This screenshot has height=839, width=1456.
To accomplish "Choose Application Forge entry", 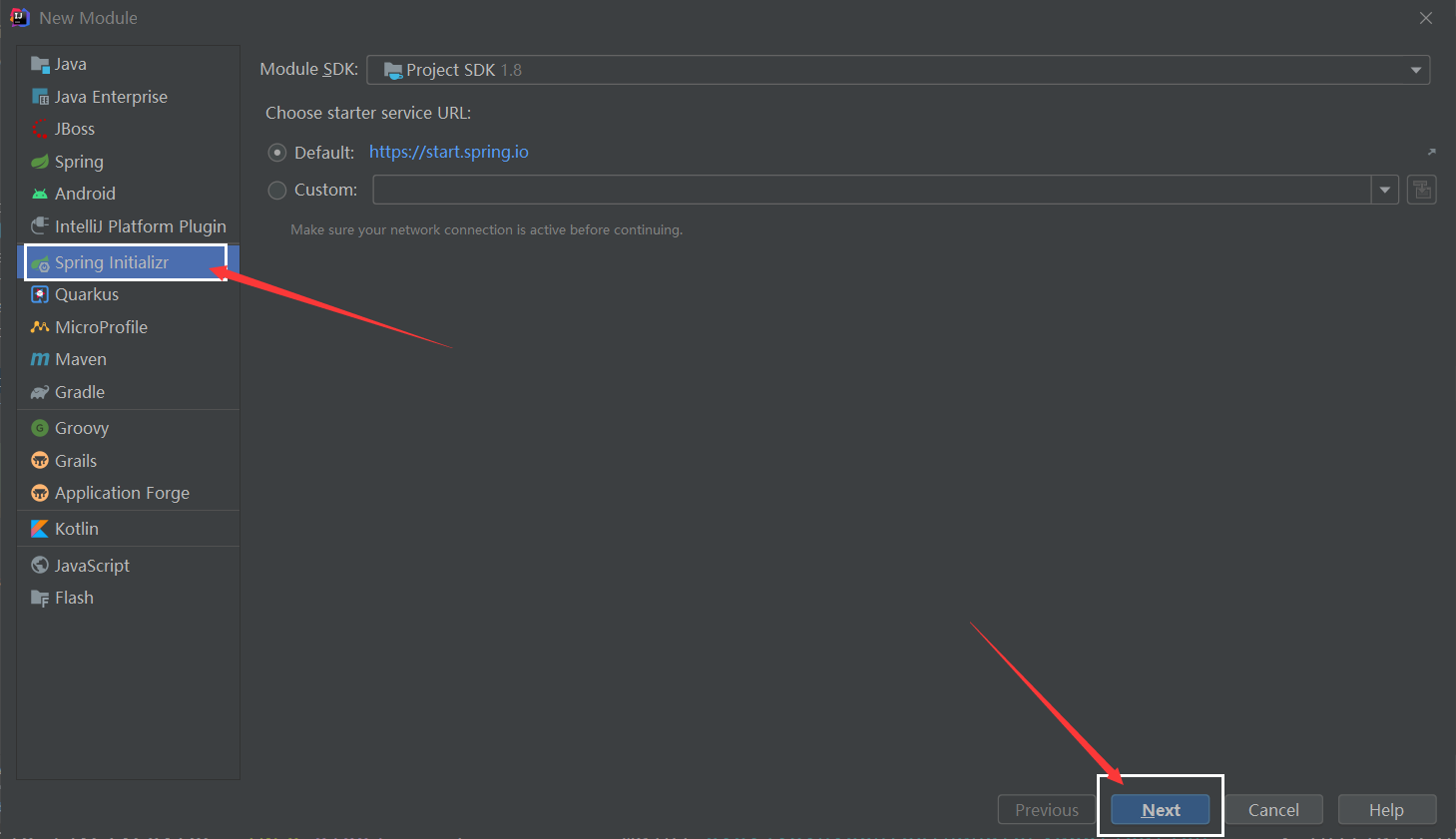I will (129, 493).
